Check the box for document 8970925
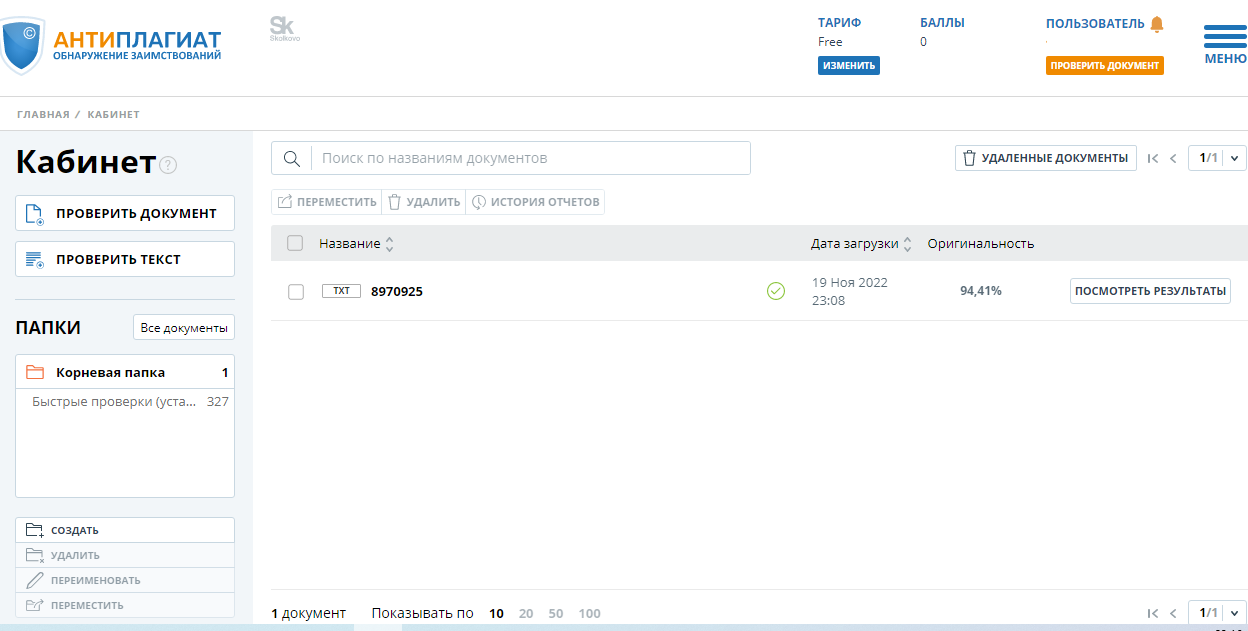This screenshot has height=631, width=1248. (296, 292)
